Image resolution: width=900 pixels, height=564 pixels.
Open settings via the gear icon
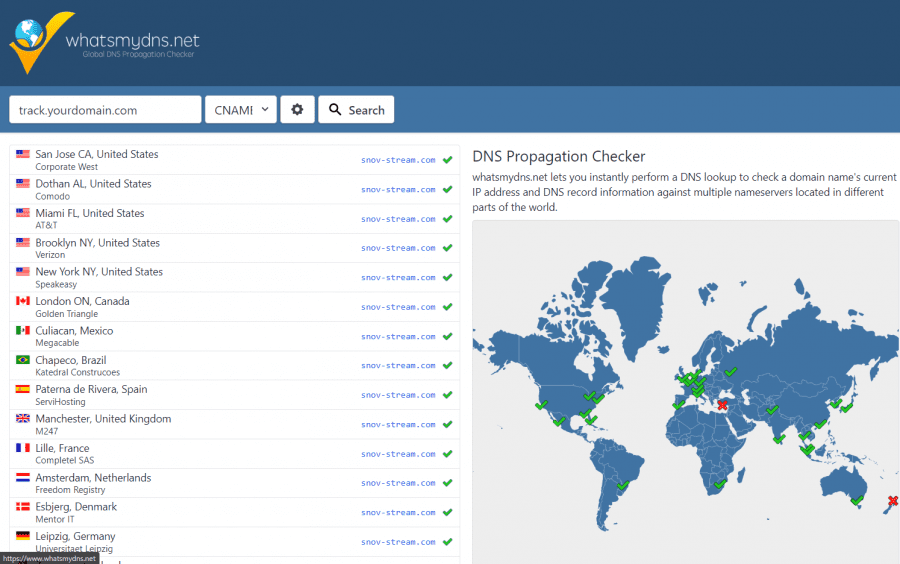[x=297, y=109]
